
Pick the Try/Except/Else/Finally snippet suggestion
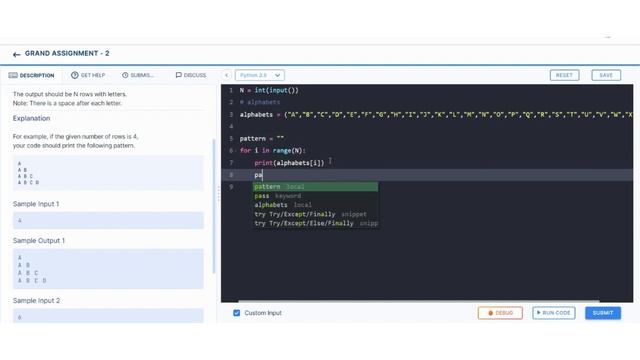click(x=315, y=223)
